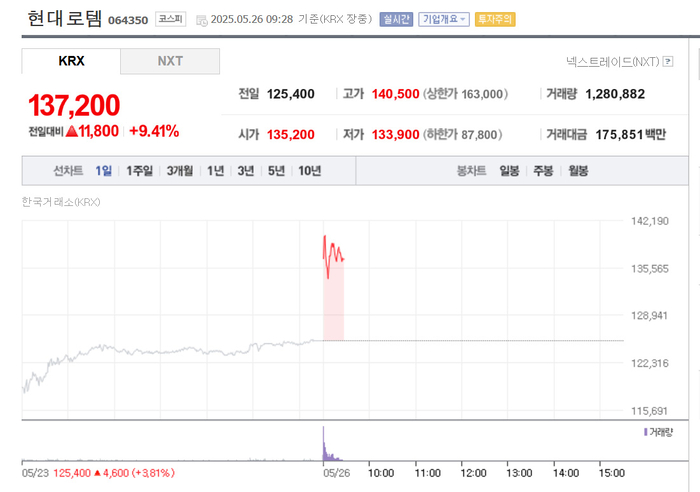The height and width of the screenshot is (492, 700).
Task: Open the 넥스트레이드(NXT) link
Action: [x=612, y=61]
